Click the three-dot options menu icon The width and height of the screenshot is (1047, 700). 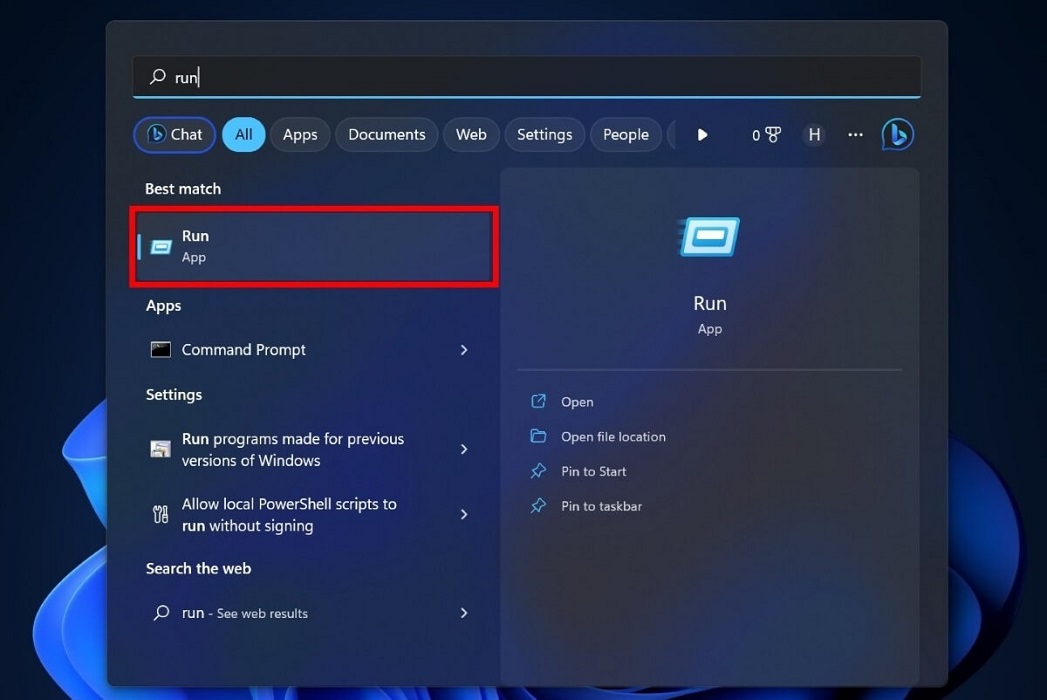click(855, 134)
